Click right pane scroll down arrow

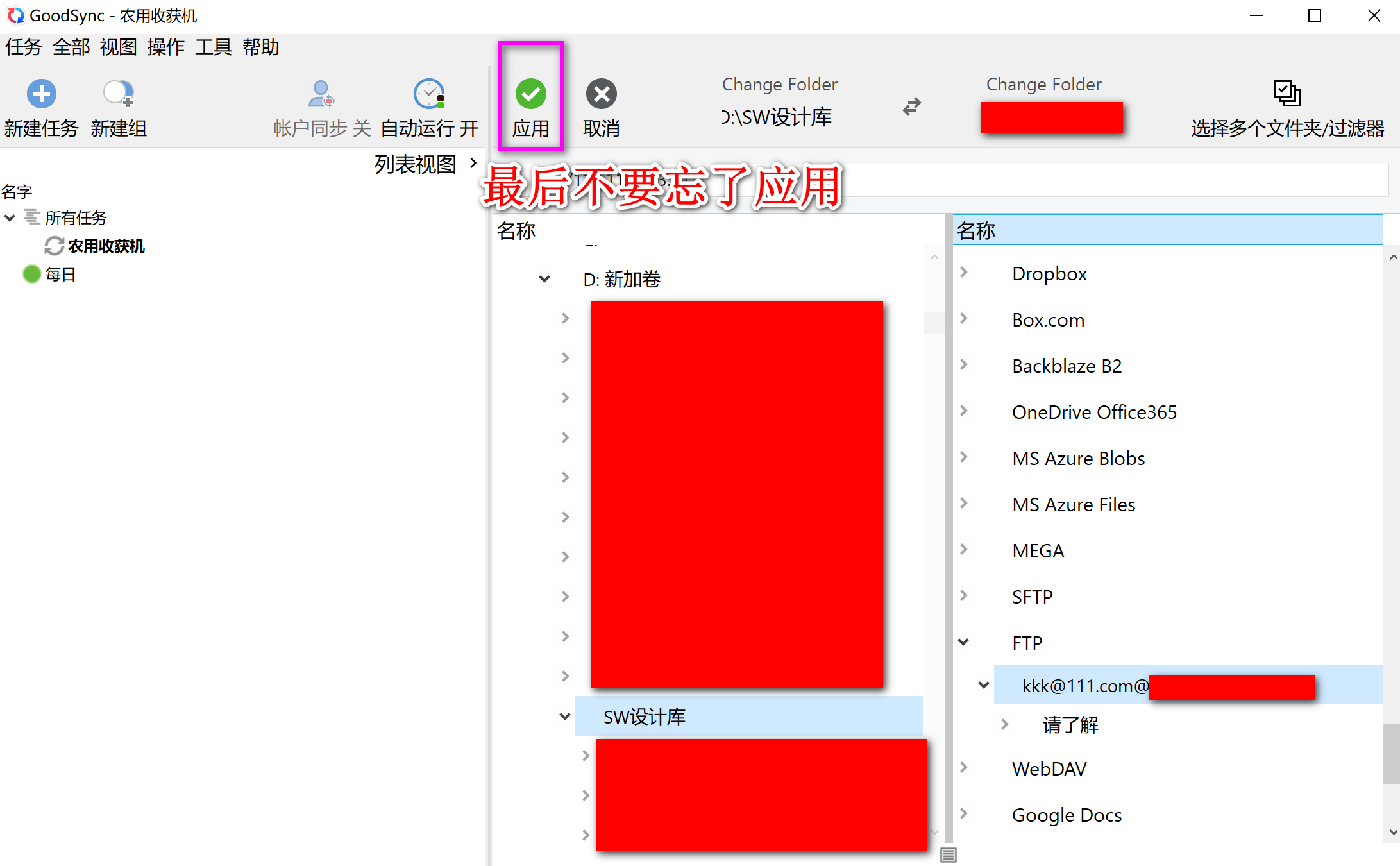coord(1392,832)
